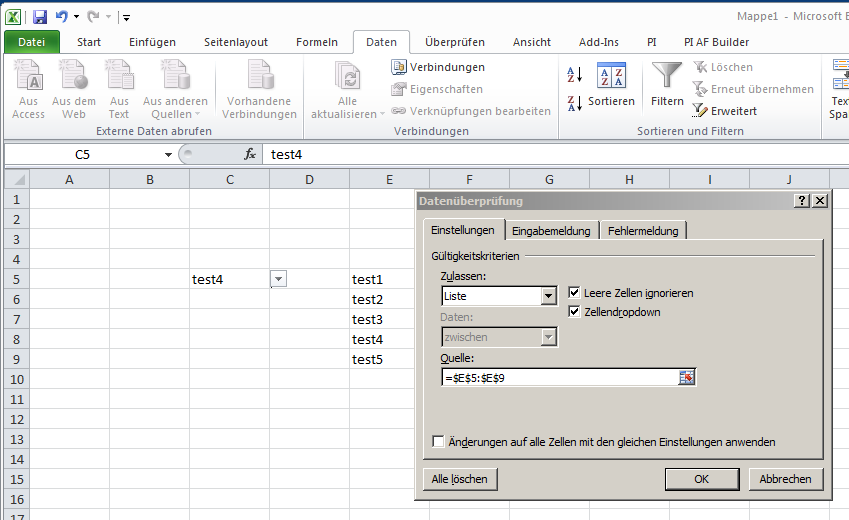
Task: Switch to the Formeln ribbon tab
Action: click(317, 42)
